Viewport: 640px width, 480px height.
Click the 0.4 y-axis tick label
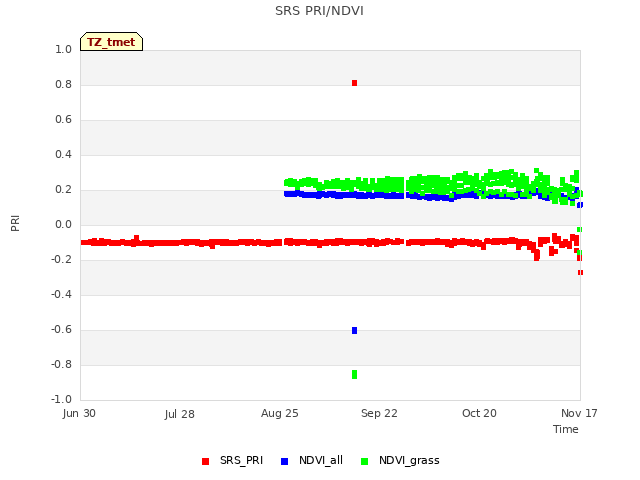pos(63,154)
